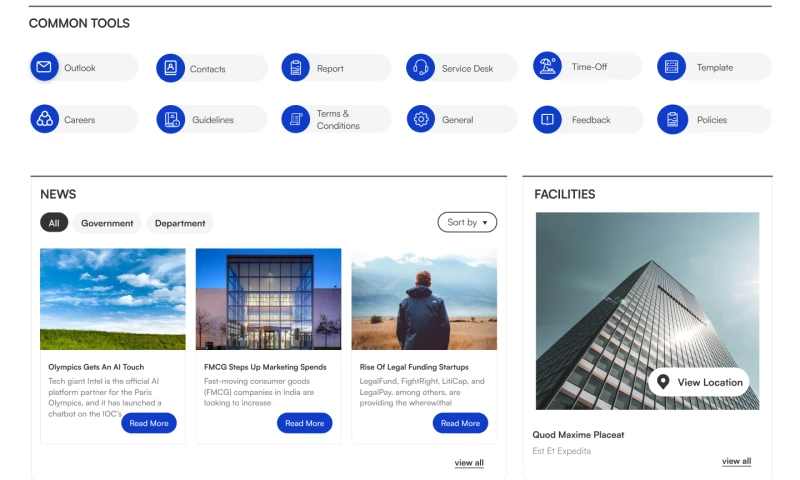The width and height of the screenshot is (800, 480).
Task: Select the All news filter
Action: point(54,223)
